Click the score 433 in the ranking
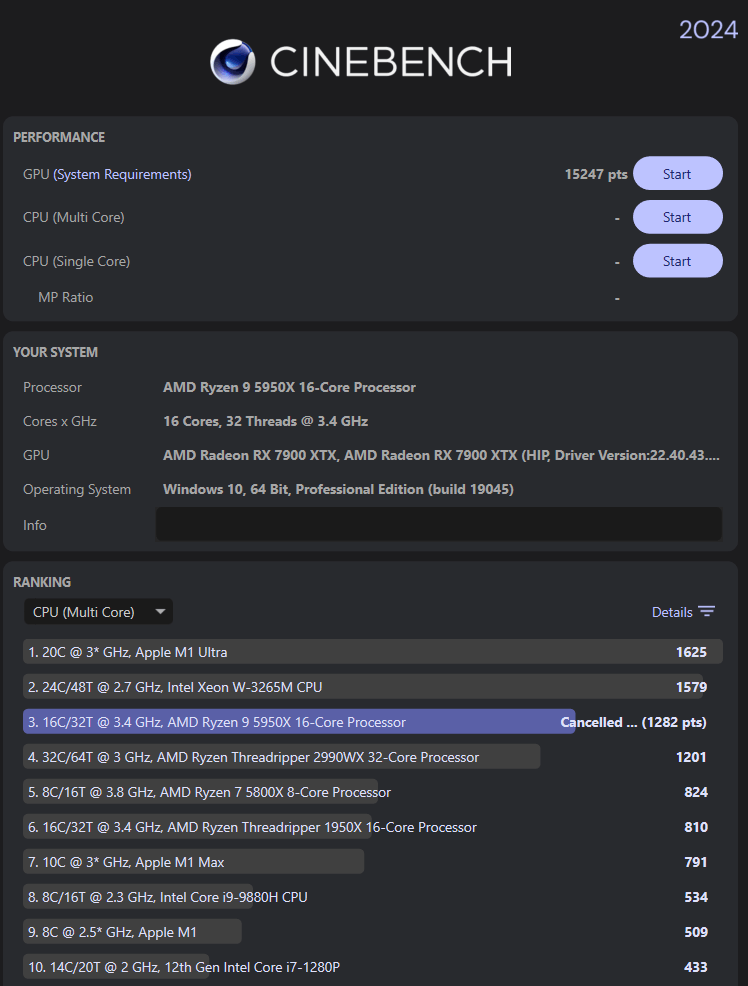The height and width of the screenshot is (986, 748). coord(696,967)
